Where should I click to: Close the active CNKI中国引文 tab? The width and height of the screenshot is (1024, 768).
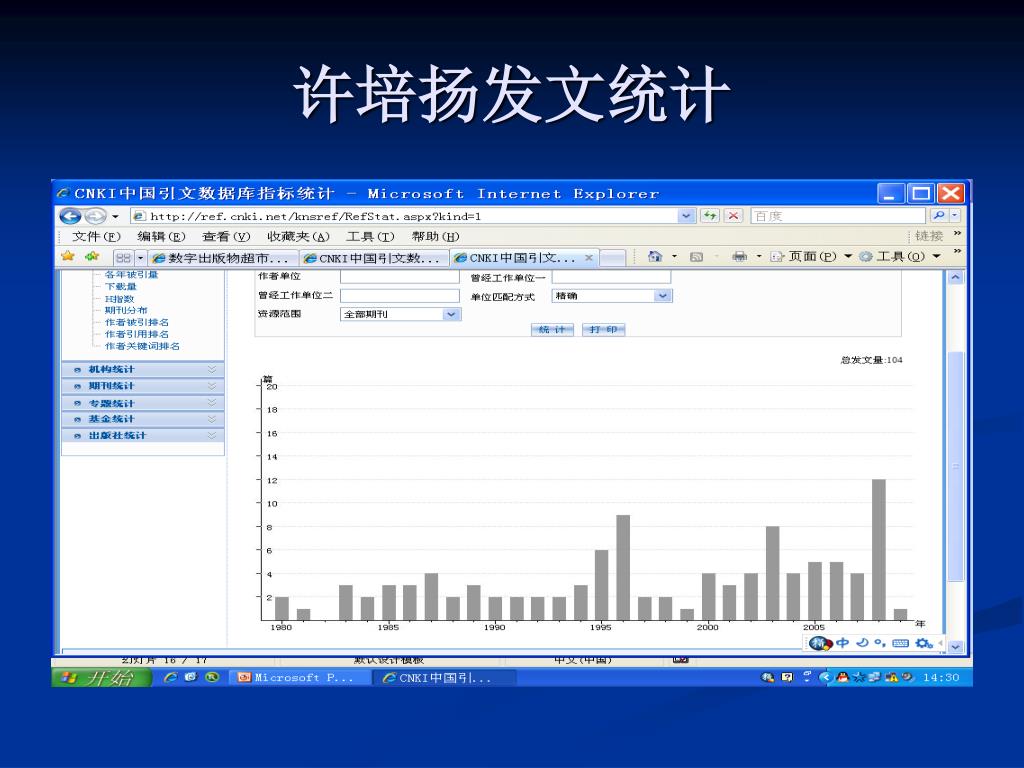(x=588, y=258)
